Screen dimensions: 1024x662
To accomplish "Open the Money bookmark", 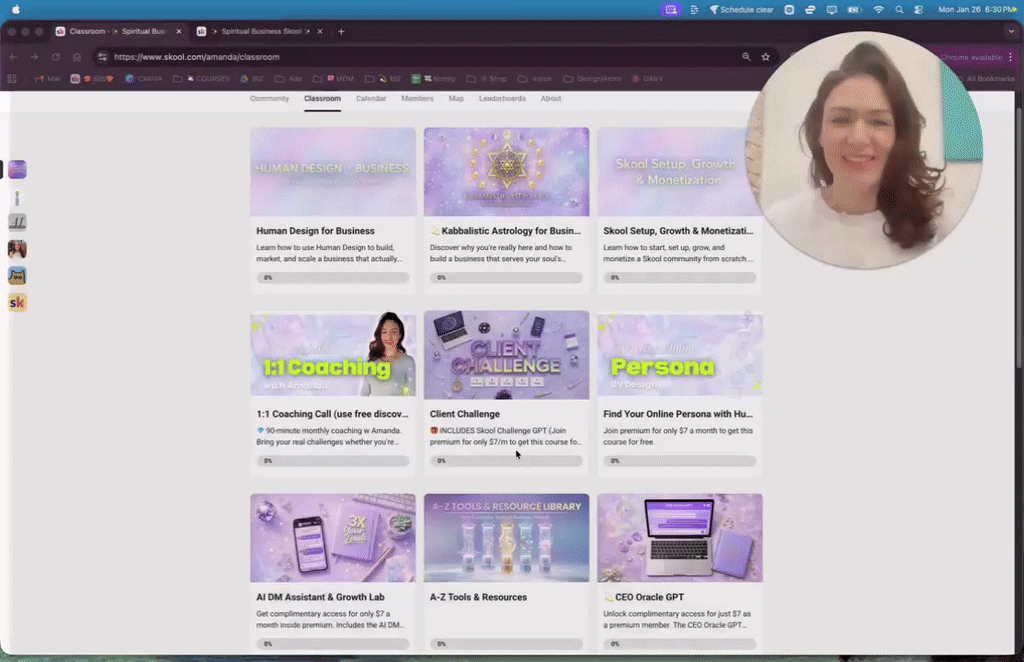I will coord(434,78).
